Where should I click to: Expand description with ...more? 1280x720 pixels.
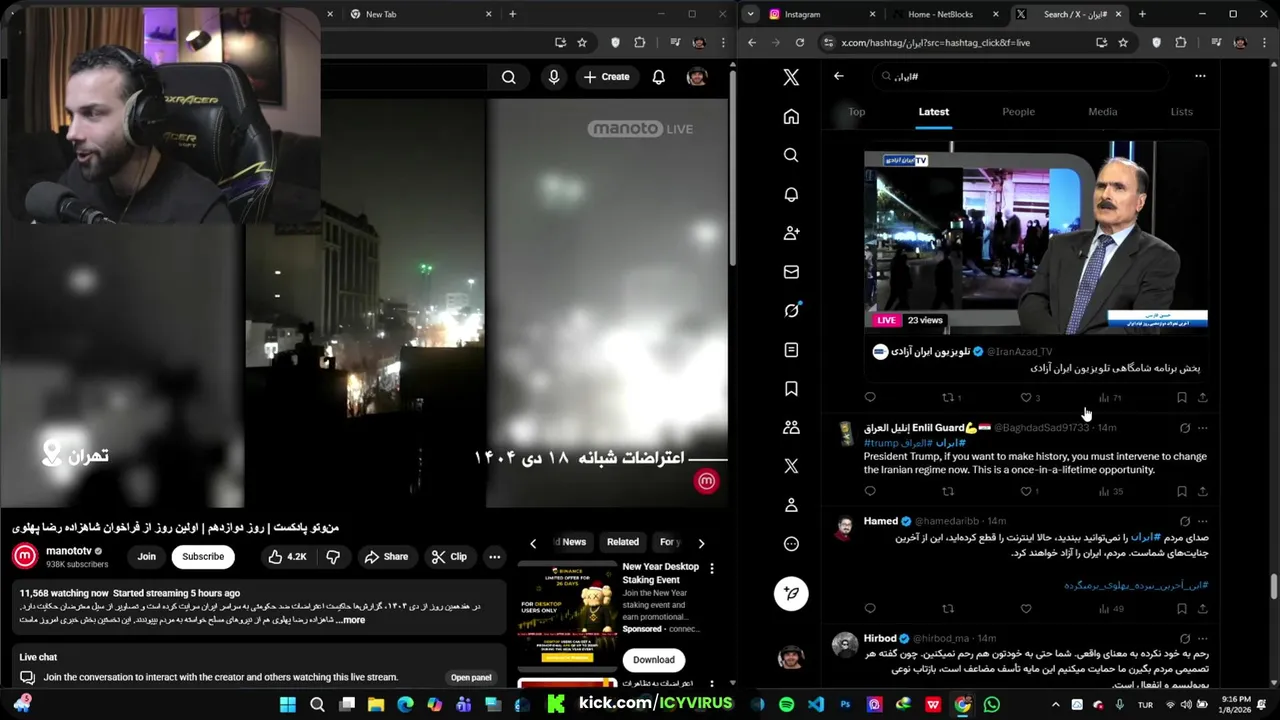351,620
